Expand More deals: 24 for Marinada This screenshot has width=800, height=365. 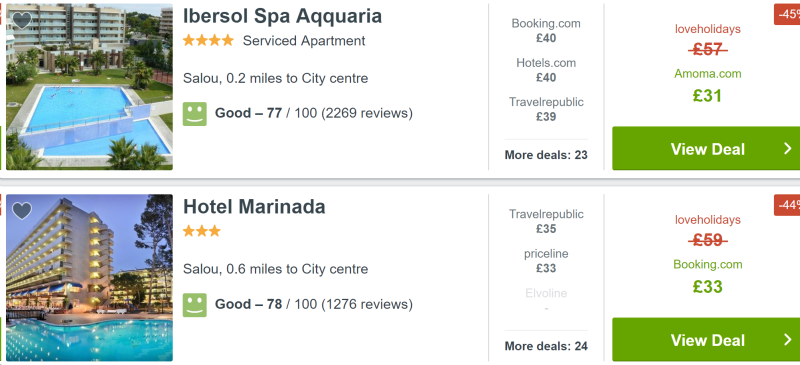pyautogui.click(x=546, y=346)
